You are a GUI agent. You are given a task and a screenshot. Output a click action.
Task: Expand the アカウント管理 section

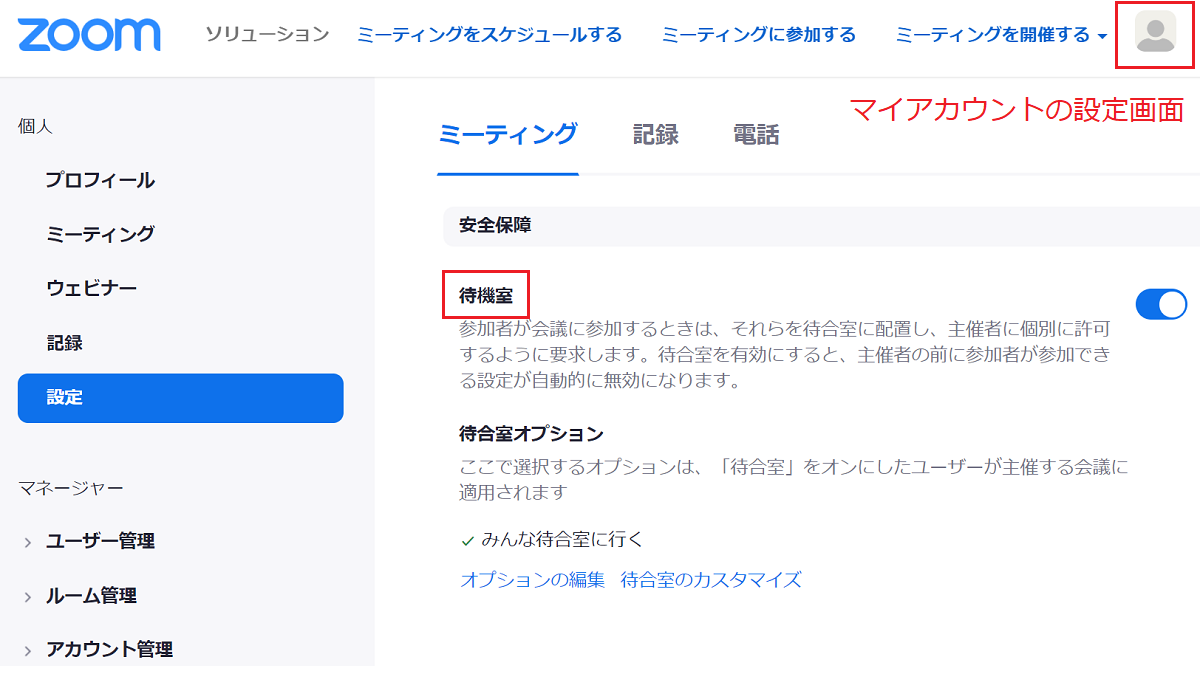[x=109, y=649]
